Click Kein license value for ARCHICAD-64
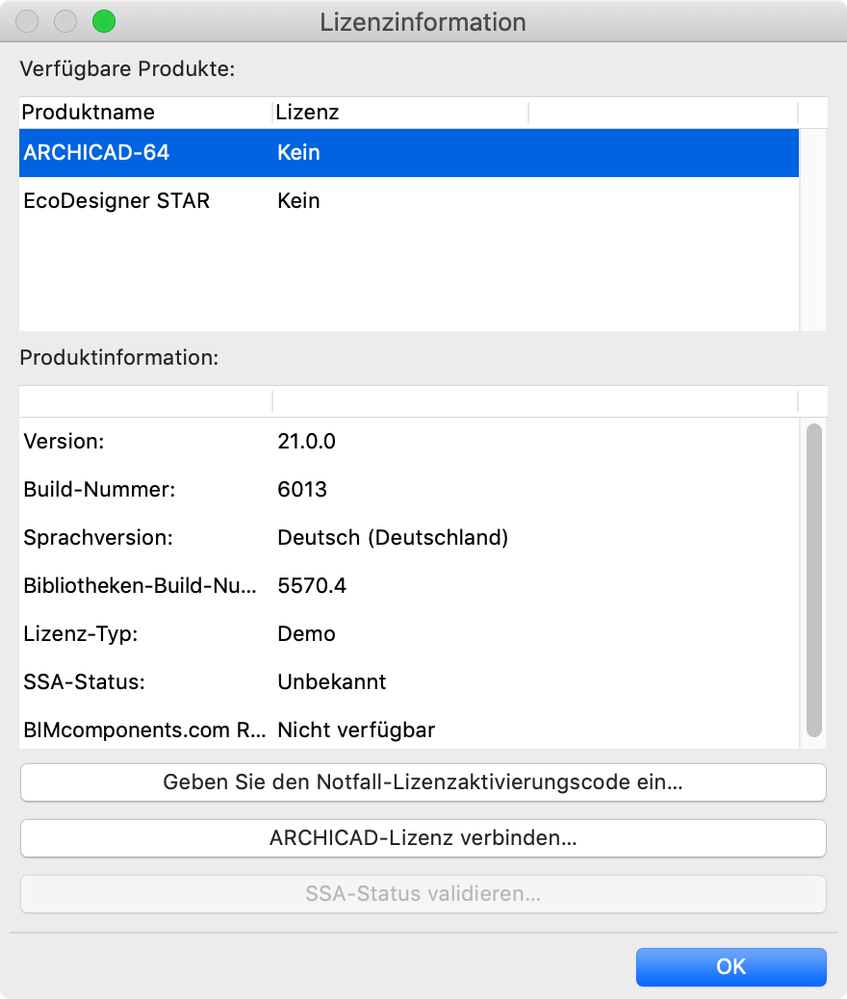The image size is (847, 999). [298, 153]
